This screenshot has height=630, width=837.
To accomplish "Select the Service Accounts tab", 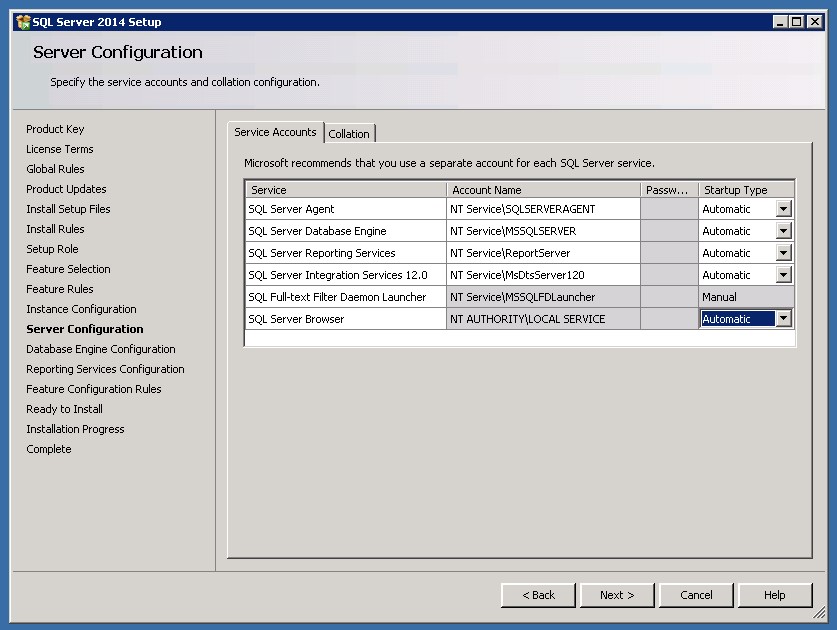I will point(275,132).
